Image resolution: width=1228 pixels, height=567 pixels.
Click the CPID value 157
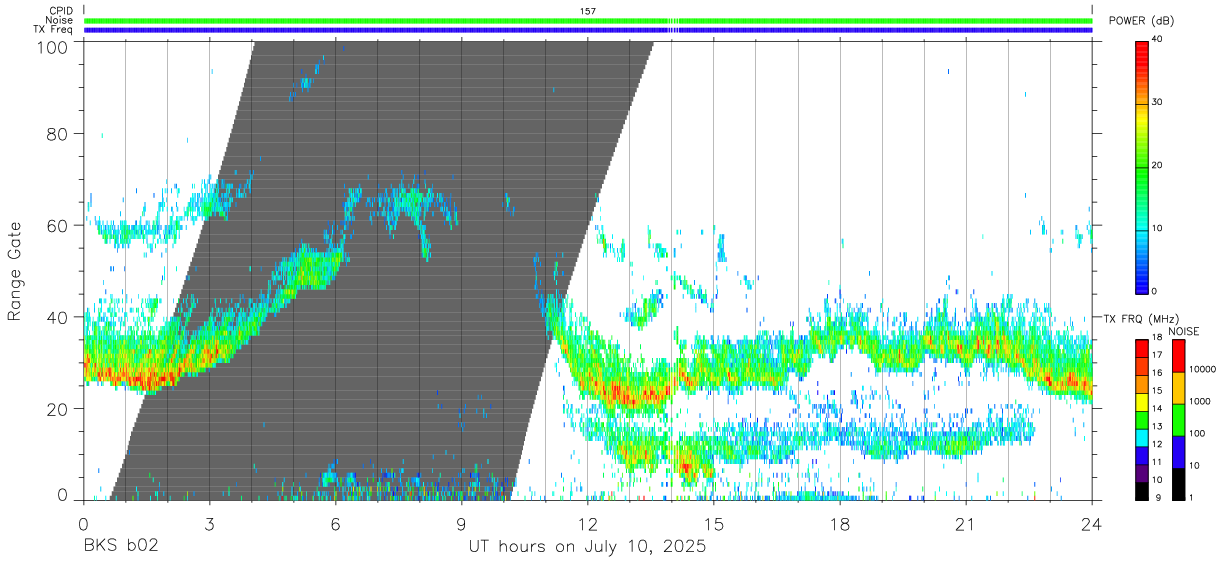pyautogui.click(x=588, y=11)
